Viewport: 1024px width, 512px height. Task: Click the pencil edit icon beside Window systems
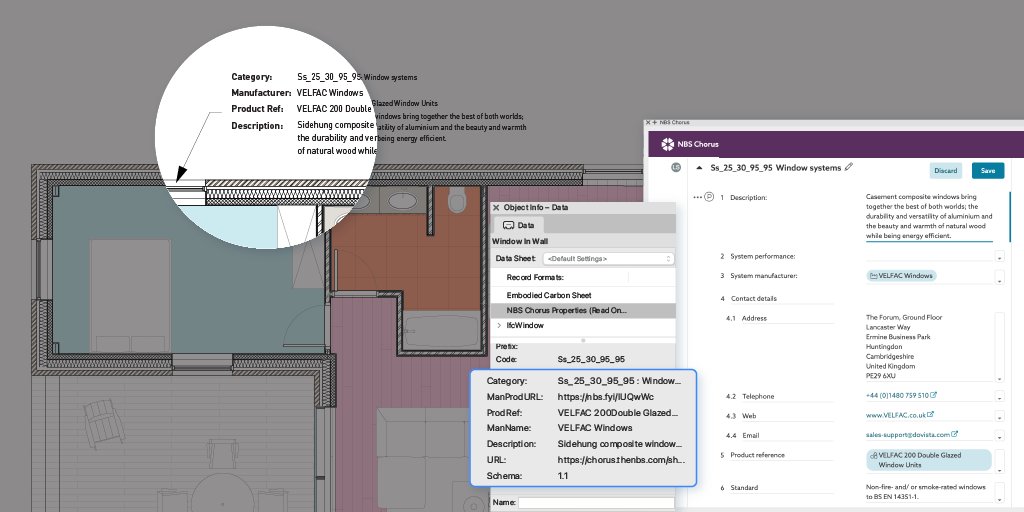pos(849,167)
